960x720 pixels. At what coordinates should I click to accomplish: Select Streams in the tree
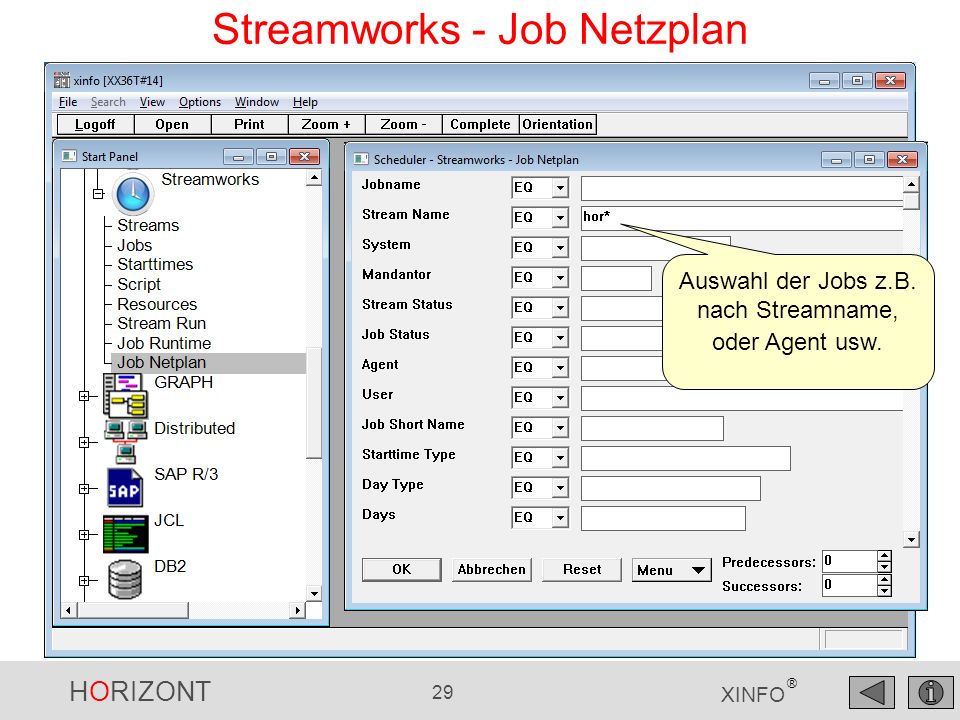pyautogui.click(x=148, y=225)
